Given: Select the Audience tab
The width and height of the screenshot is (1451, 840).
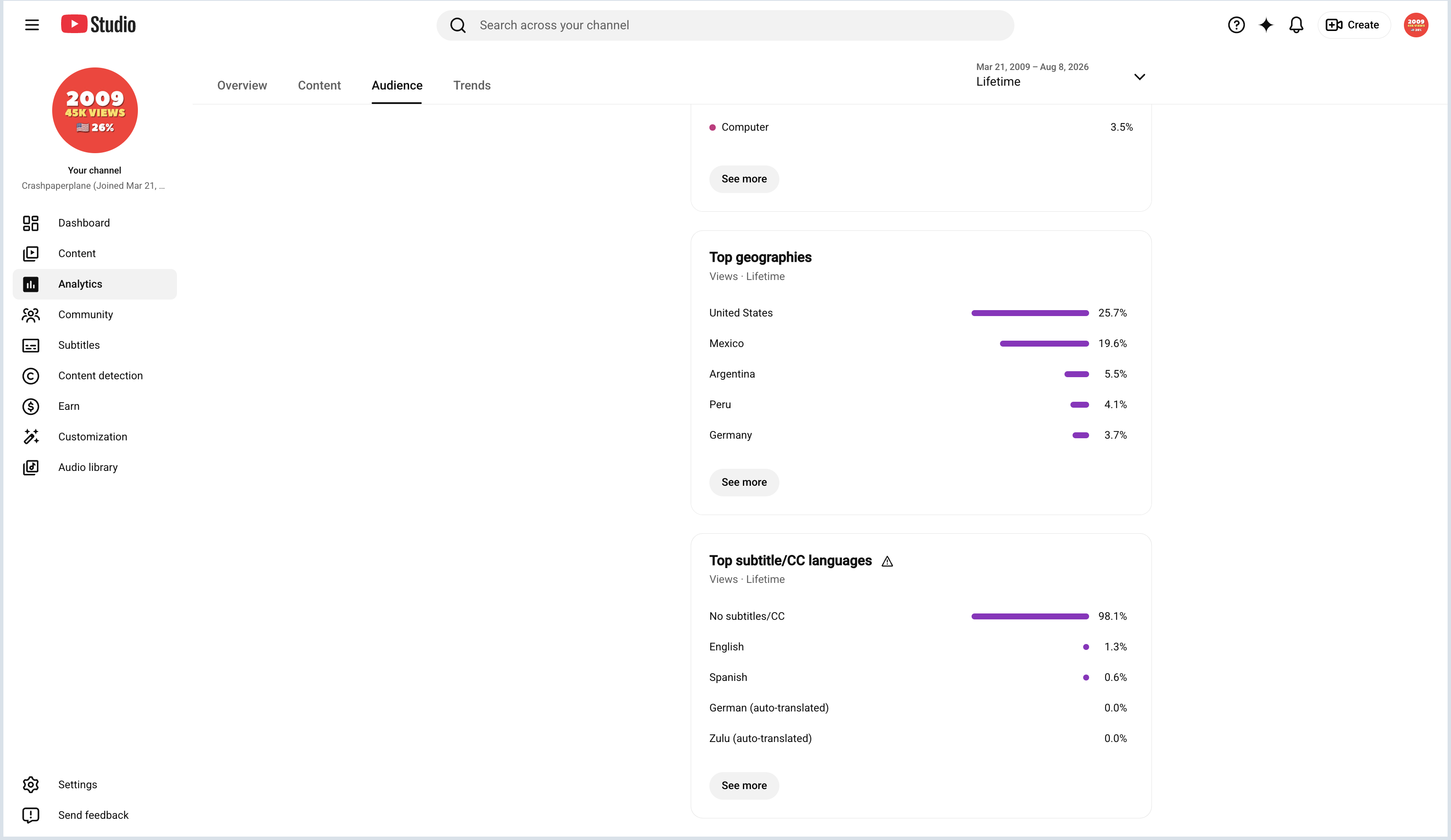Looking at the screenshot, I should click(x=397, y=85).
